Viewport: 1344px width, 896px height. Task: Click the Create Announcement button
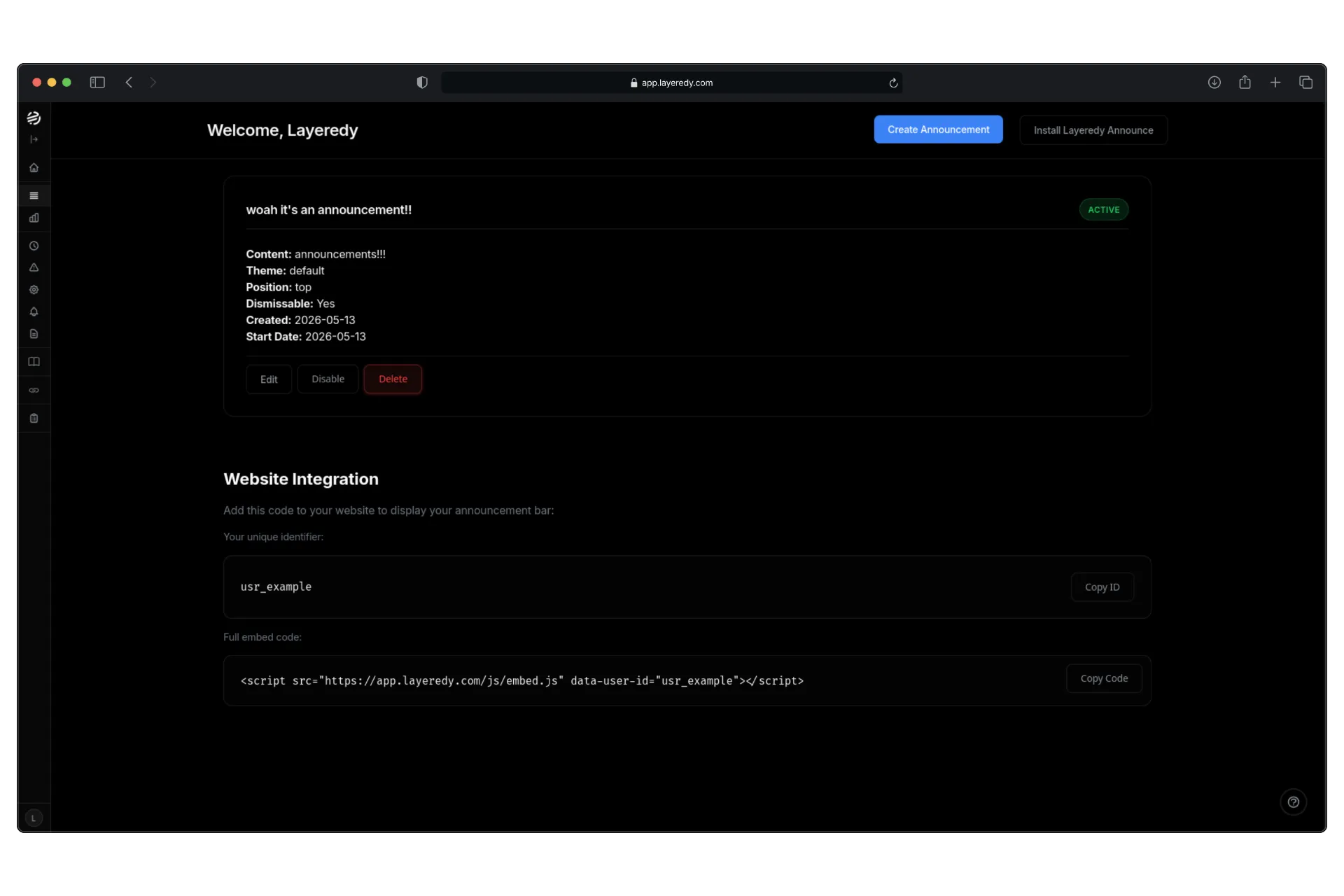click(x=938, y=129)
